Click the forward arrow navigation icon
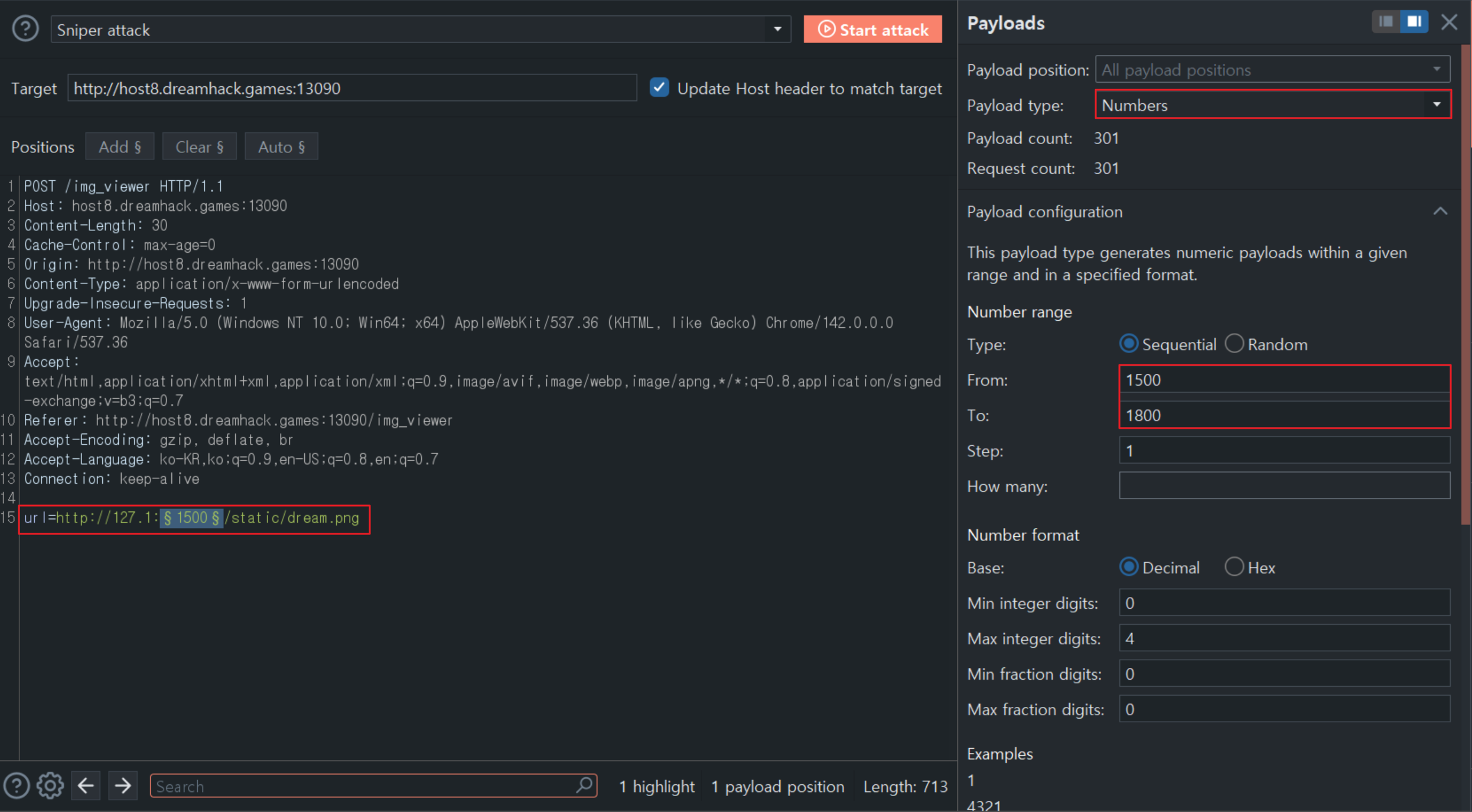The width and height of the screenshot is (1472, 812). click(123, 785)
